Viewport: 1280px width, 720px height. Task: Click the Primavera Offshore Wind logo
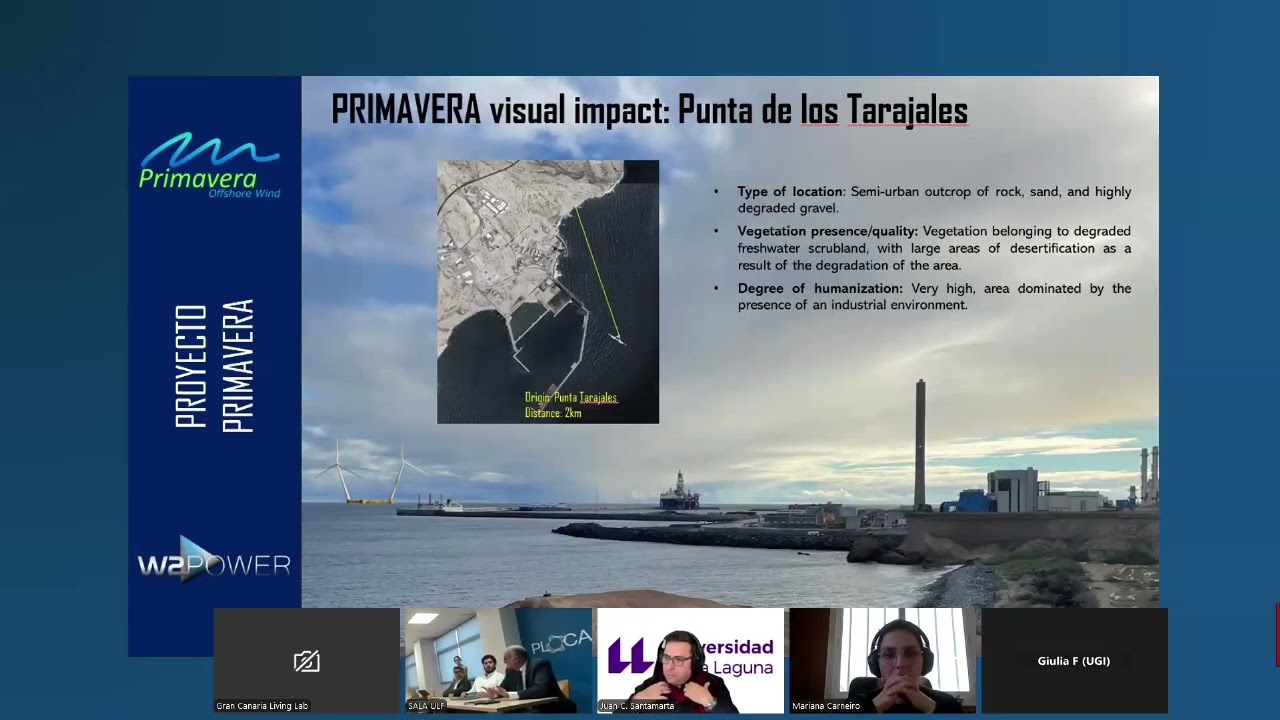[x=210, y=165]
